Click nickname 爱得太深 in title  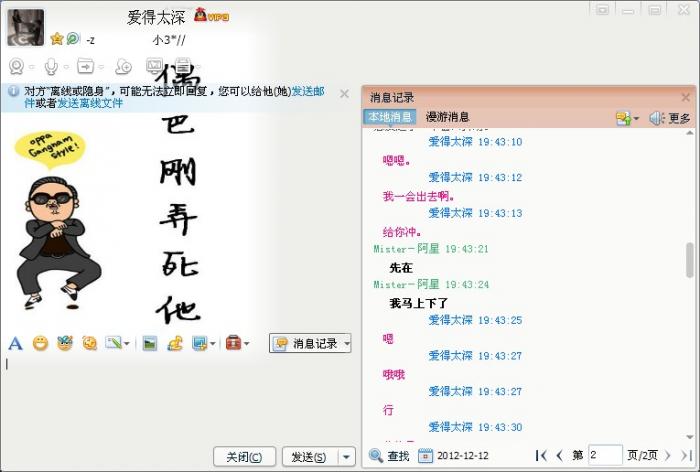[156, 17]
